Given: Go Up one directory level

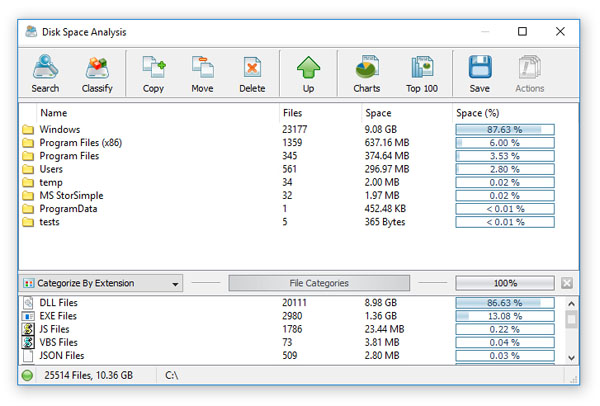Looking at the screenshot, I should [308, 73].
